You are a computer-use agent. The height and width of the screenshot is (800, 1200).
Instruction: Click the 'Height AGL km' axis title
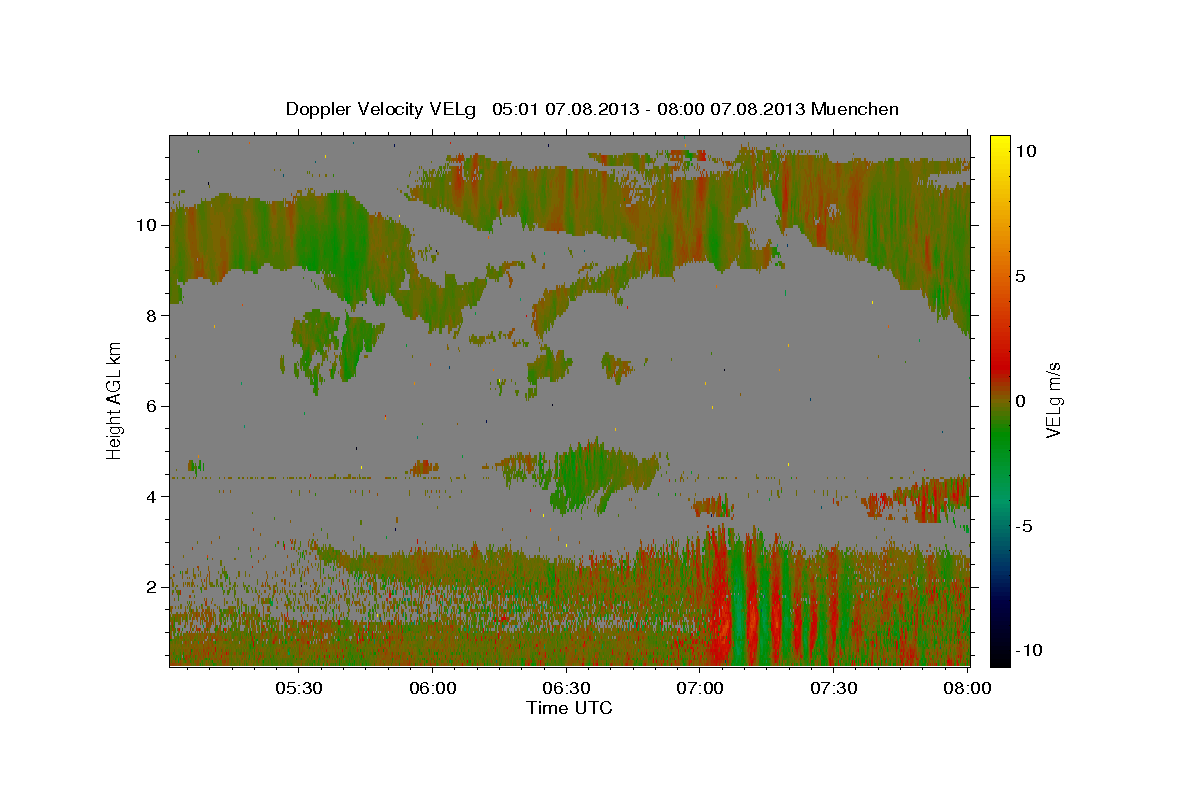tap(115, 400)
